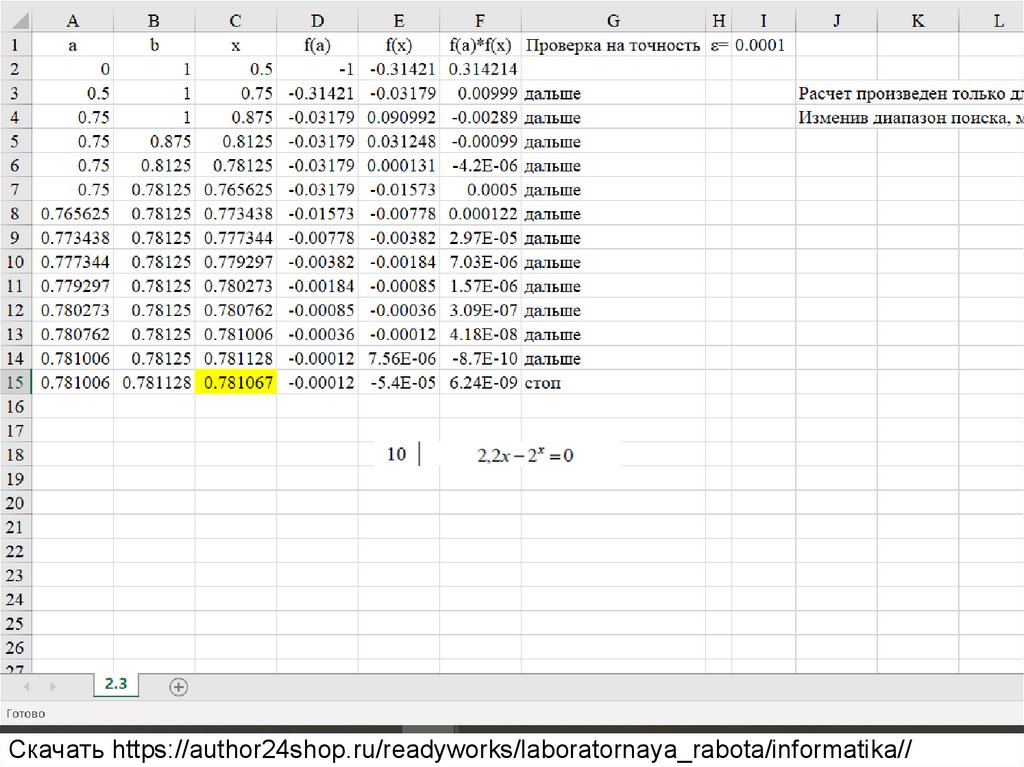Click cell 'Изменив диапазон поиска'

[910, 118]
